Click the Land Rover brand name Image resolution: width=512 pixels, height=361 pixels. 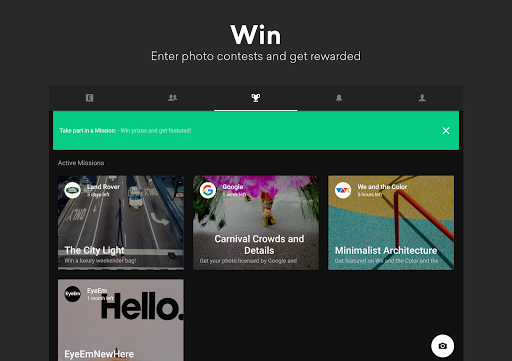coord(103,187)
